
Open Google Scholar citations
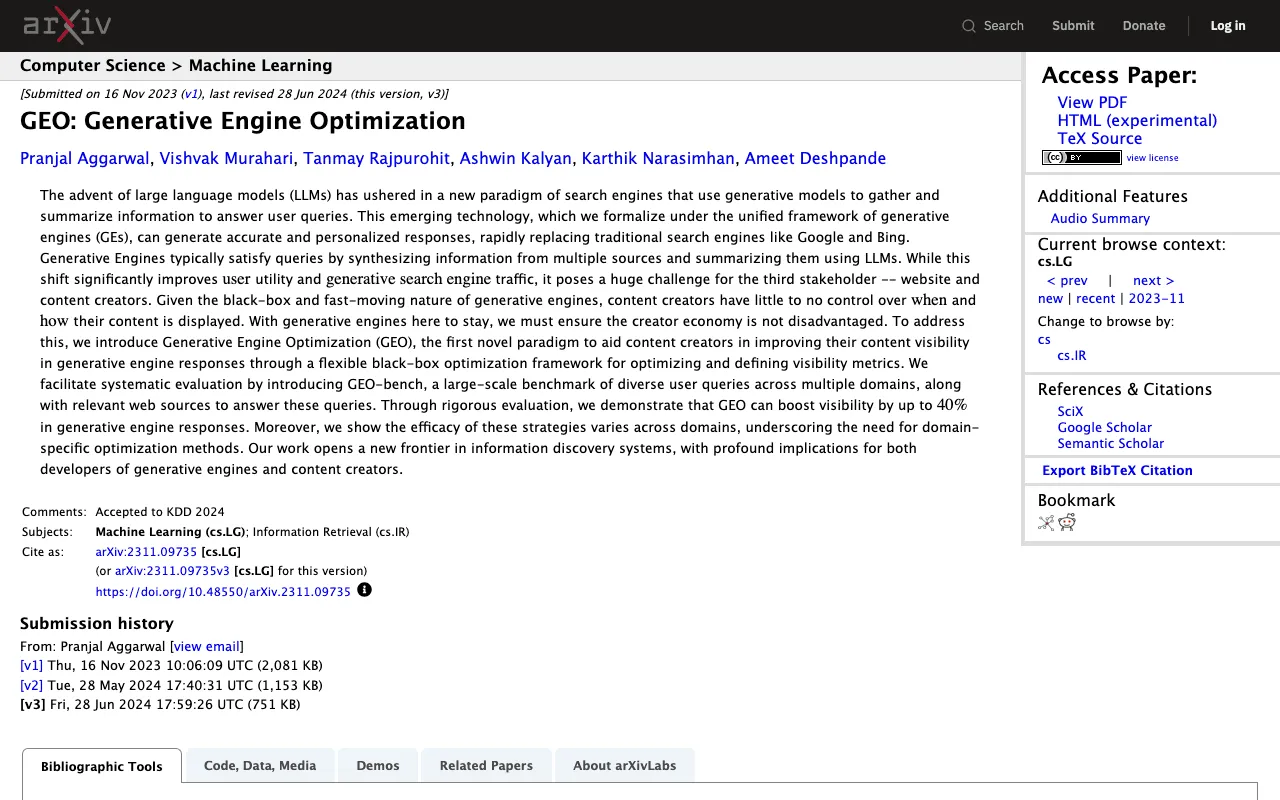click(x=1105, y=428)
